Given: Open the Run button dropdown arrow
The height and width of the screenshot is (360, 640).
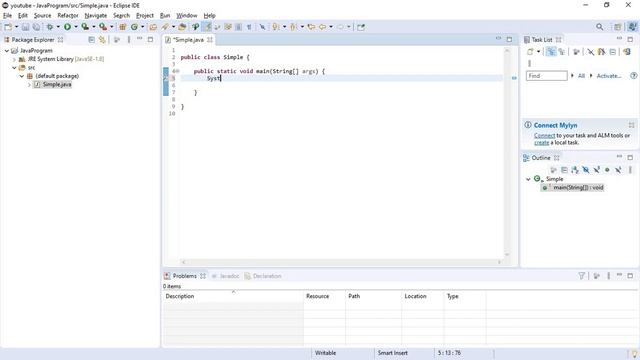Looking at the screenshot, I should coord(76,27).
